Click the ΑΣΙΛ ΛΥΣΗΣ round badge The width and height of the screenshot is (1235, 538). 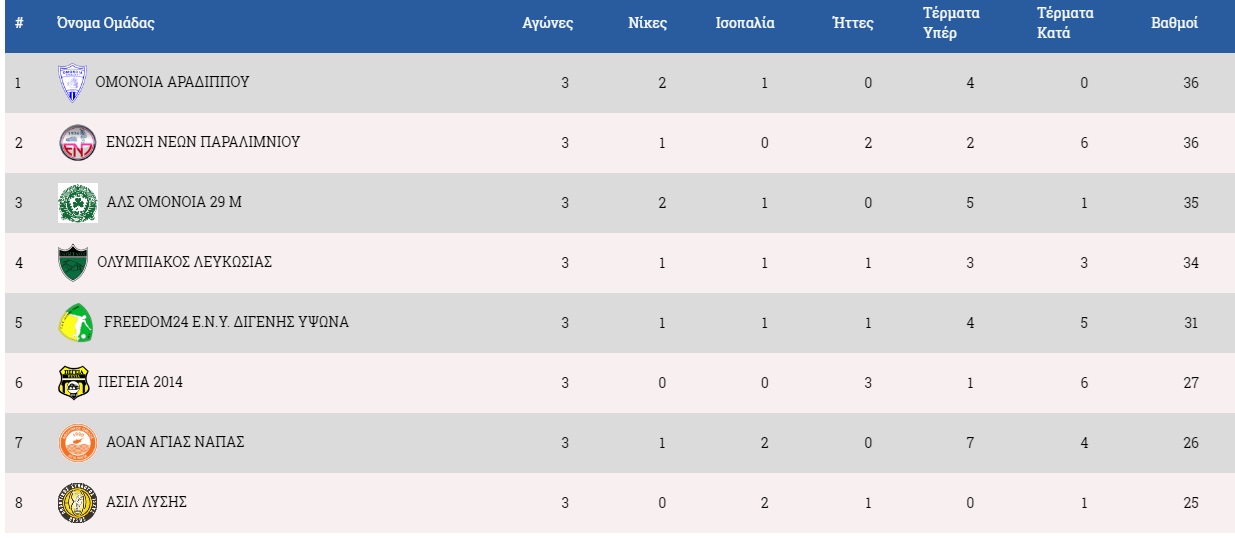point(77,503)
